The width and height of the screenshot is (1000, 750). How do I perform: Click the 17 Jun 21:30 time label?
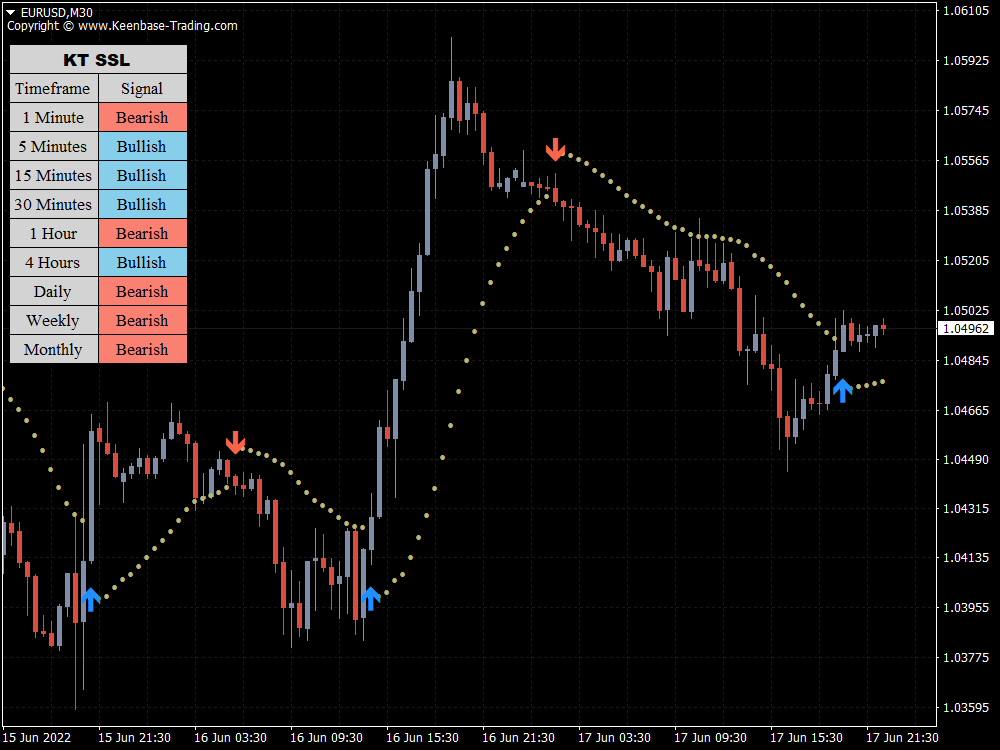point(902,738)
